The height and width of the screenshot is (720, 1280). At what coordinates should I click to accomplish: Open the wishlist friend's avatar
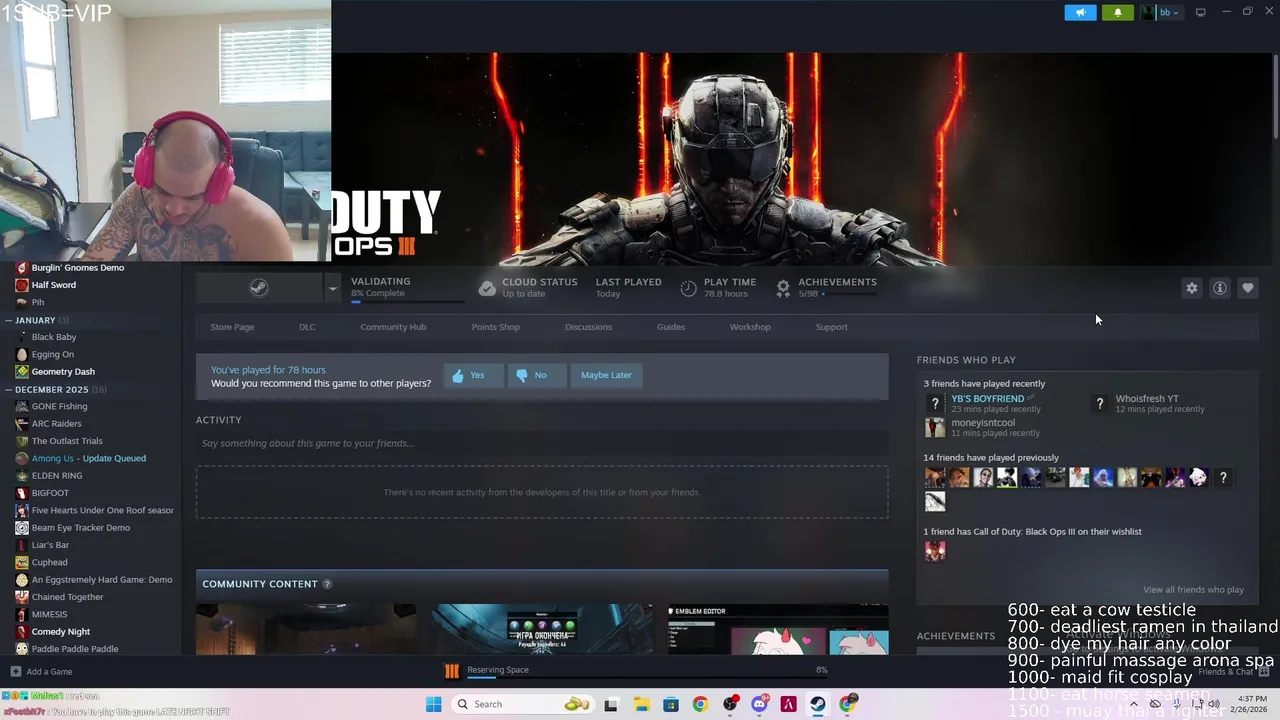tap(935, 551)
